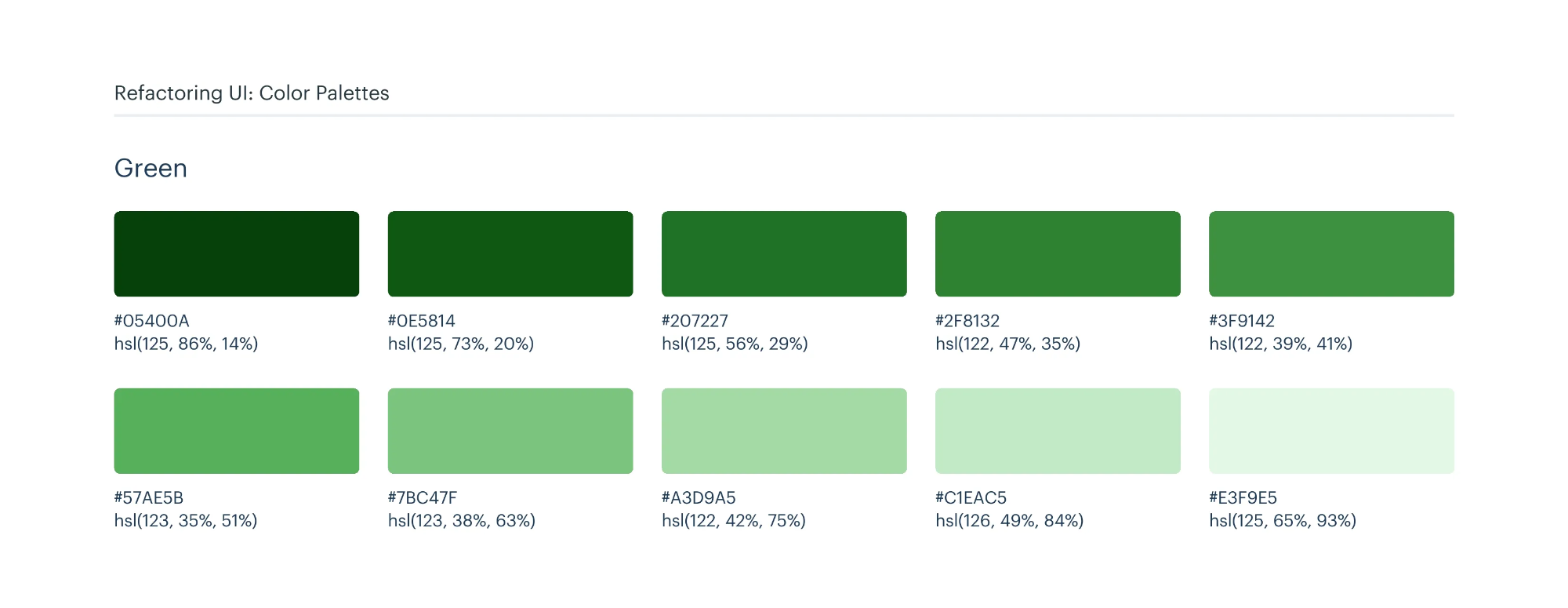Screen dimensions: 1568x608
Task: Click the "Refactoring UI: Color Palettes" title
Action: coord(252,93)
